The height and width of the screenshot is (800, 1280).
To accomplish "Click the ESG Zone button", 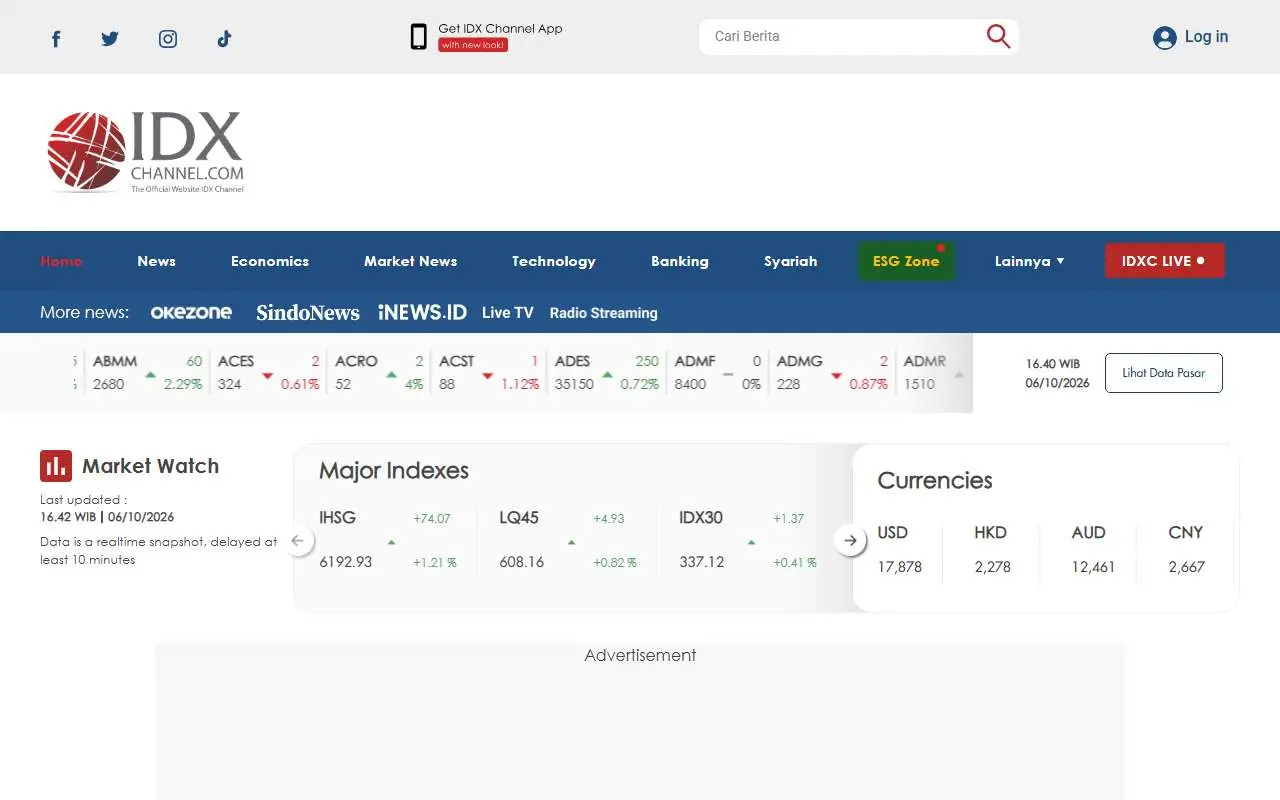I will coord(906,261).
